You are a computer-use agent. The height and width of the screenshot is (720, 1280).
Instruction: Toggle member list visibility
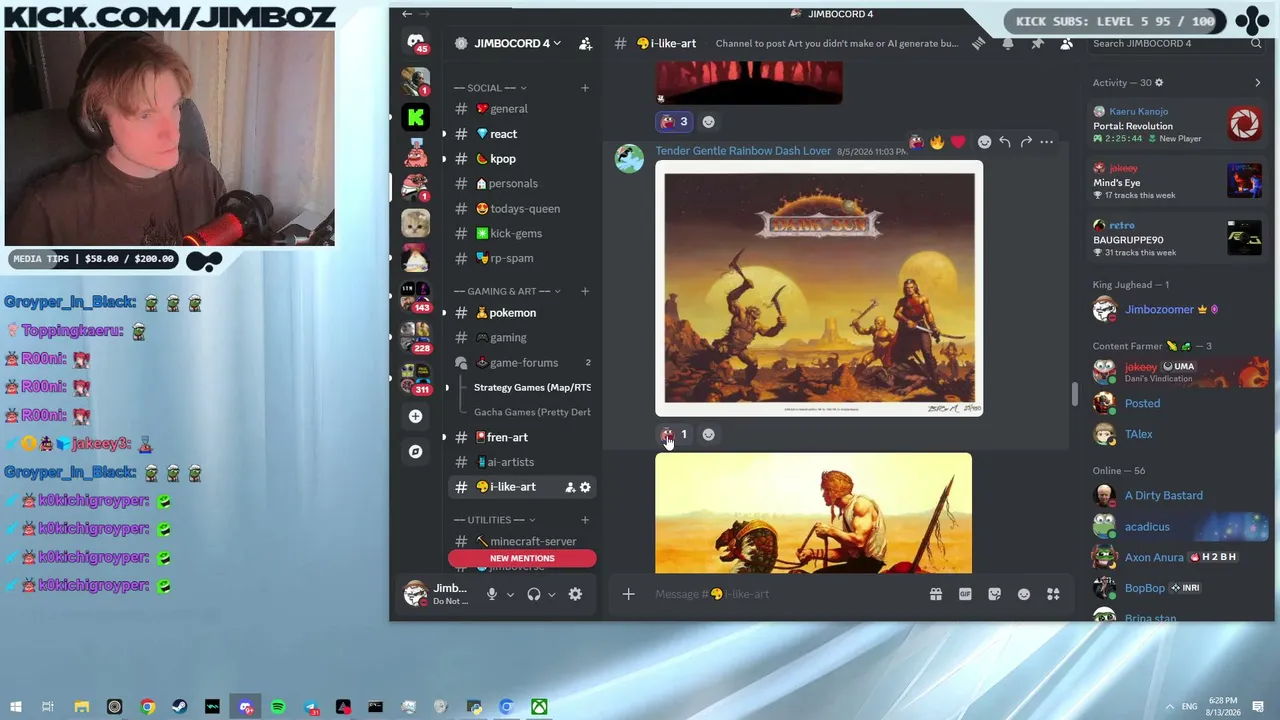[1066, 43]
